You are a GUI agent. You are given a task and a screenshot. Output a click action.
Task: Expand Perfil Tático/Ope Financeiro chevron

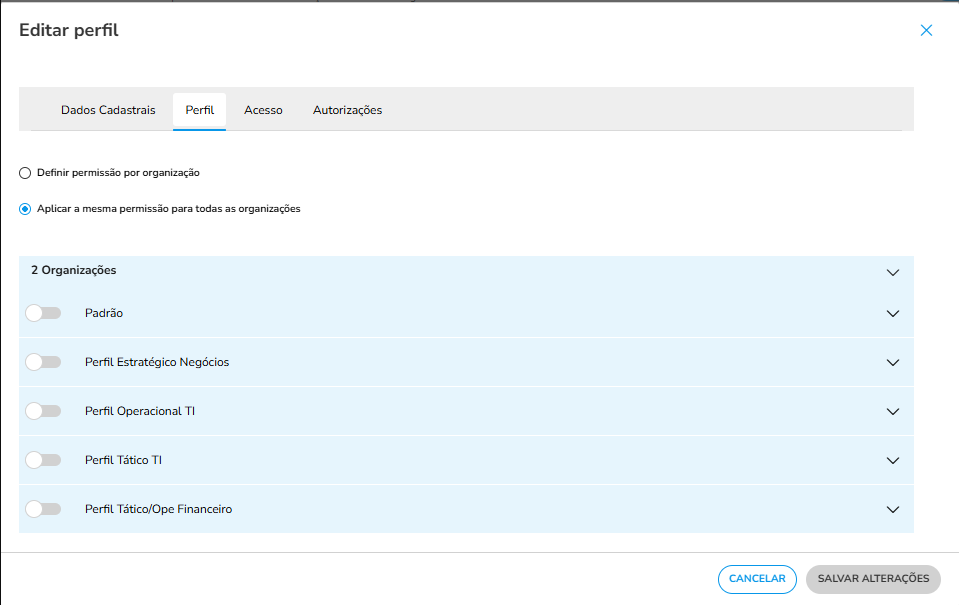[892, 510]
